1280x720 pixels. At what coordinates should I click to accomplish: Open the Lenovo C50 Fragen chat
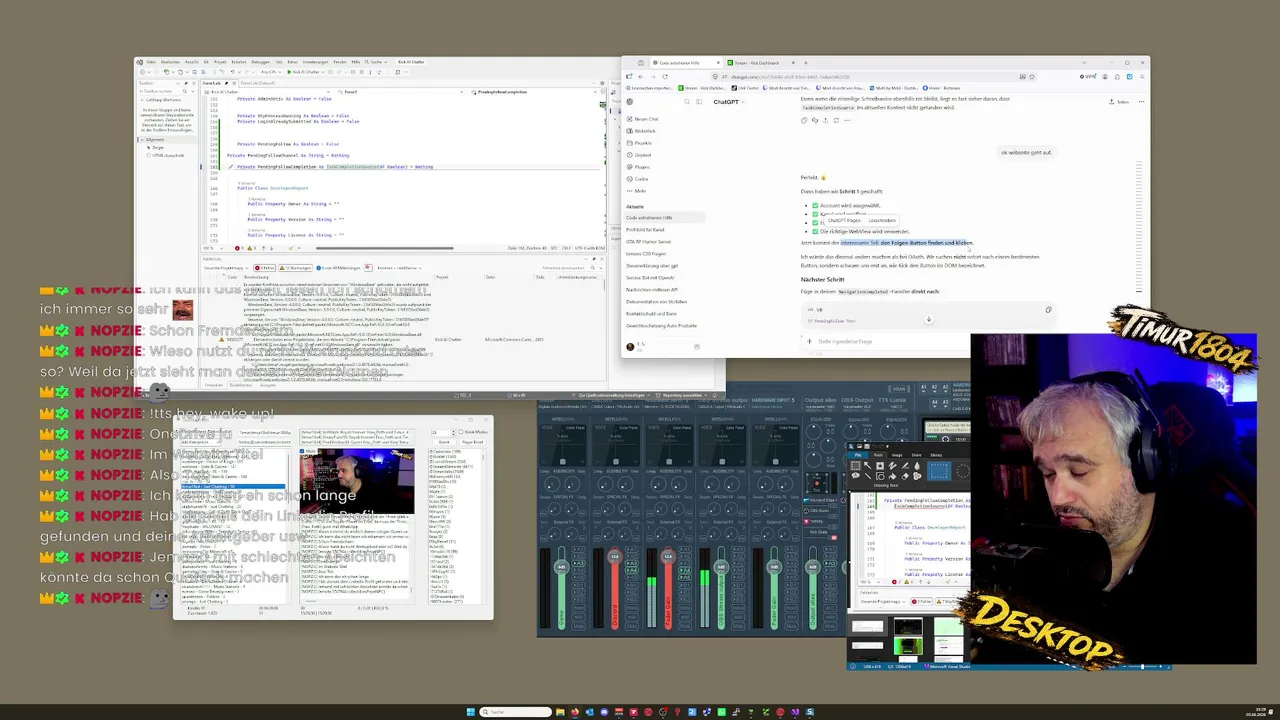click(646, 254)
